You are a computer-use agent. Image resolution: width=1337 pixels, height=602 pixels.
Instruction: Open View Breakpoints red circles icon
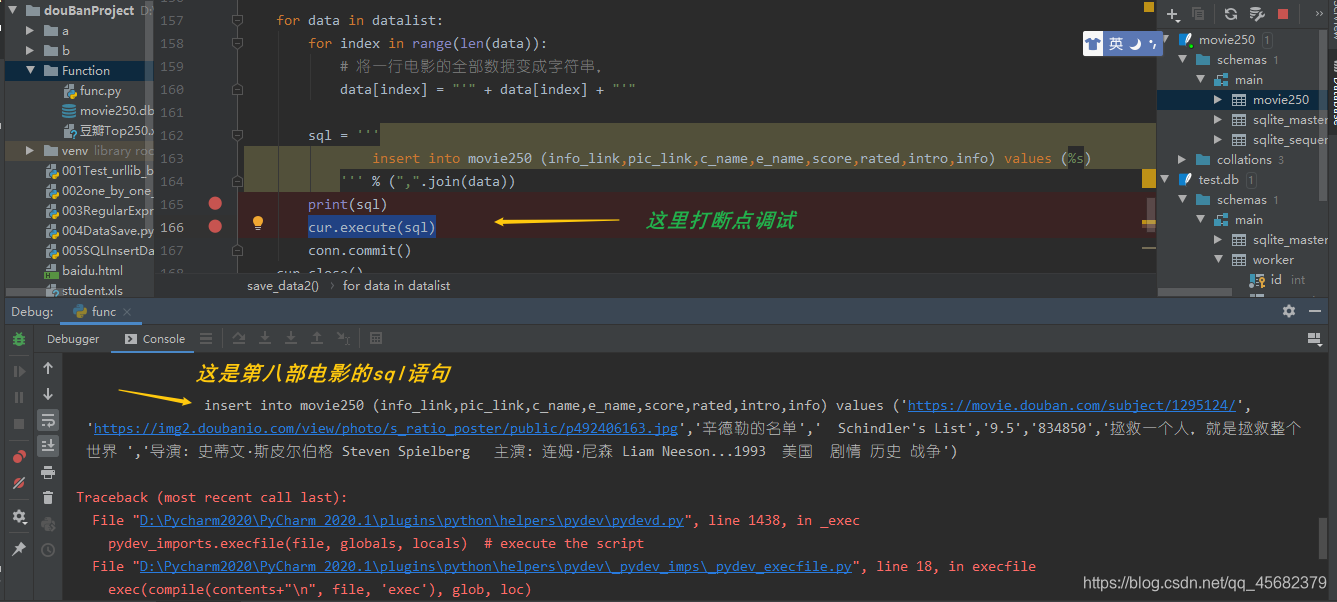tap(19, 457)
